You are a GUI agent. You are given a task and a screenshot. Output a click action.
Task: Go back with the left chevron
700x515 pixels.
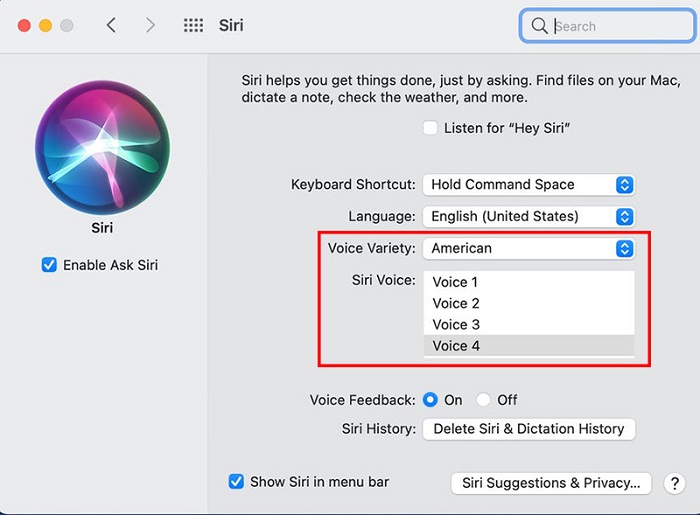click(x=111, y=25)
